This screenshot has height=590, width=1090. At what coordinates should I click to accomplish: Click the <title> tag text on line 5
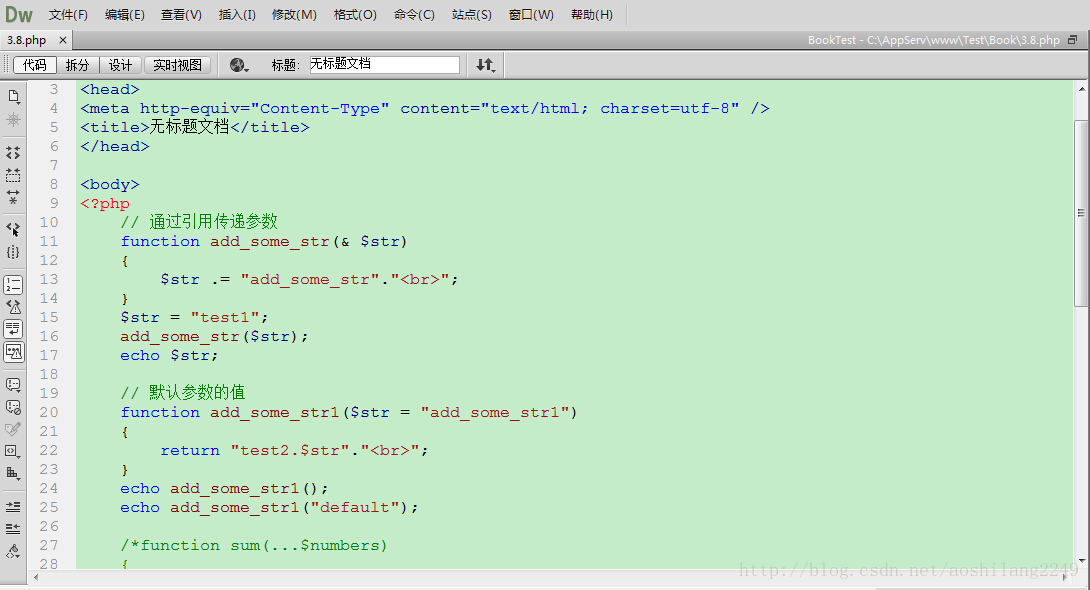coord(115,128)
